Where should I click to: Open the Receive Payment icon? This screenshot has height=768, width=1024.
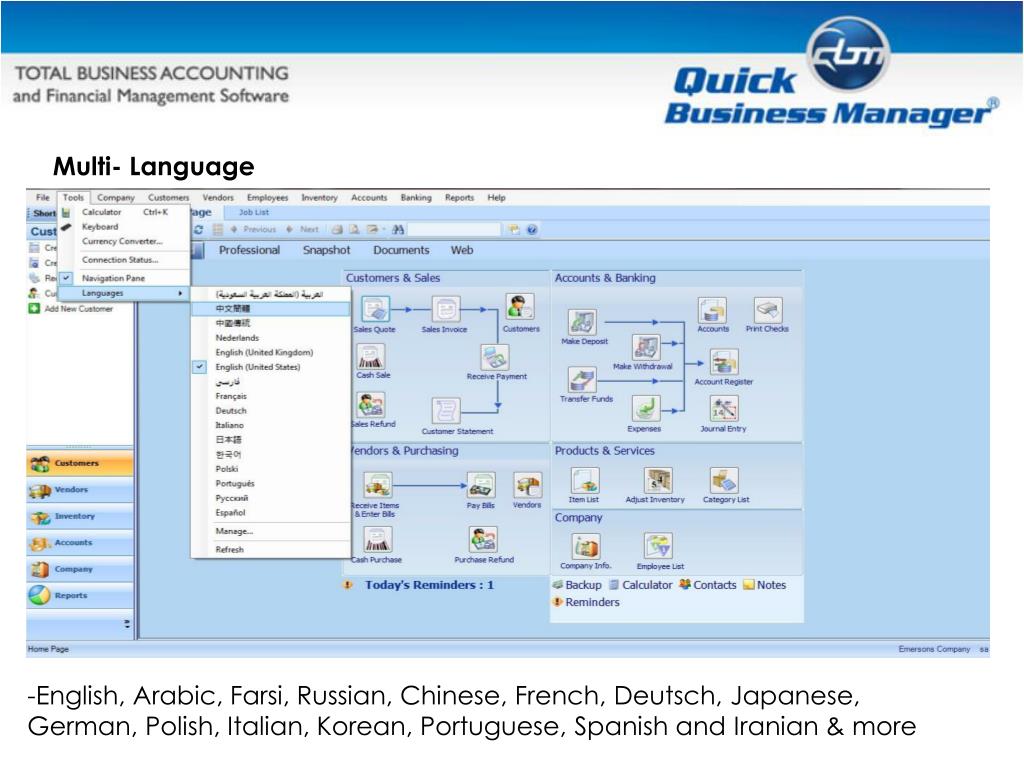pos(494,358)
